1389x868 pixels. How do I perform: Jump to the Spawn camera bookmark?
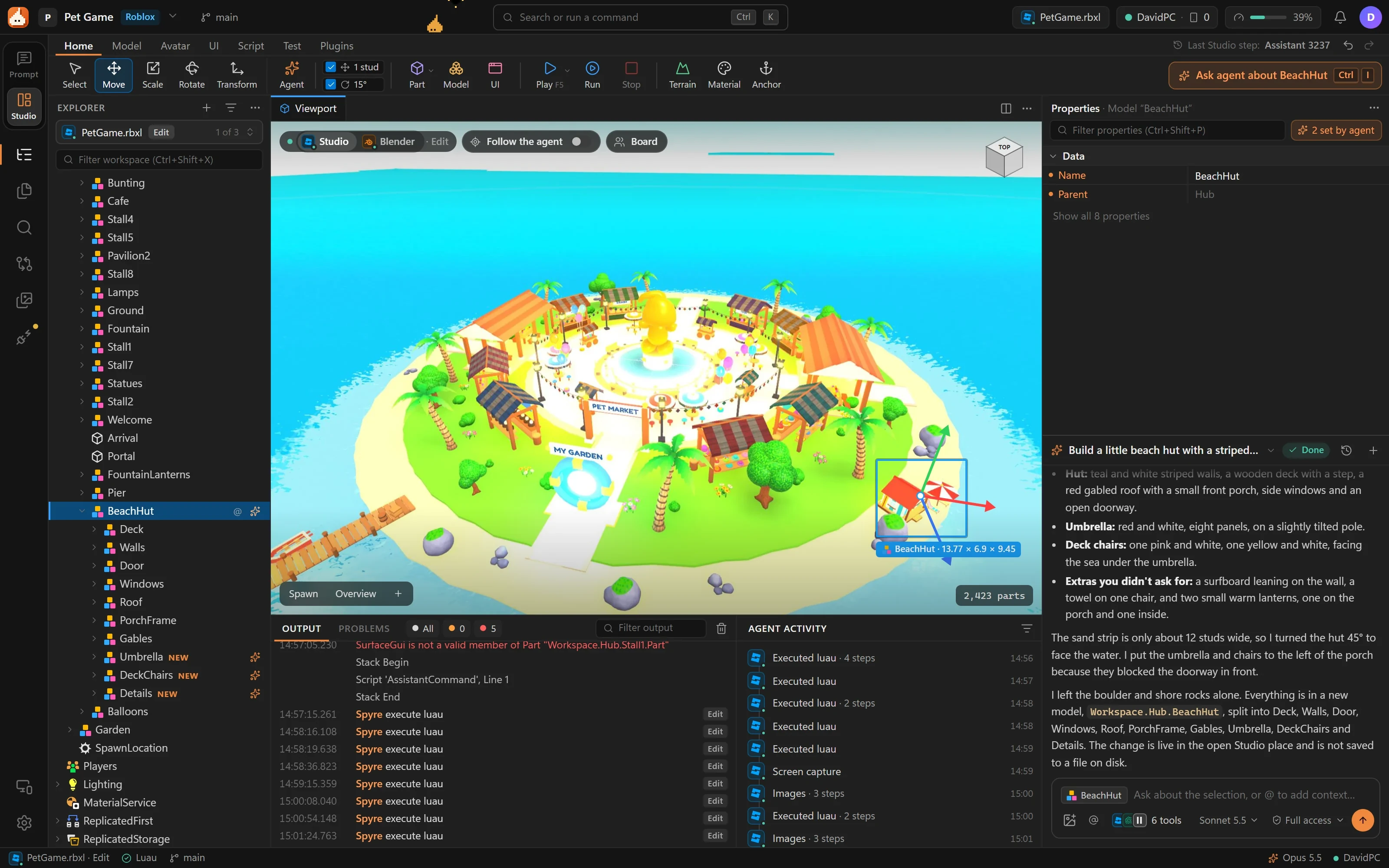pos(303,594)
